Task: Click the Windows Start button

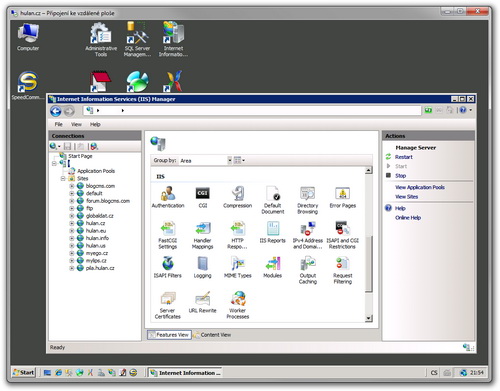Action: tap(24, 373)
